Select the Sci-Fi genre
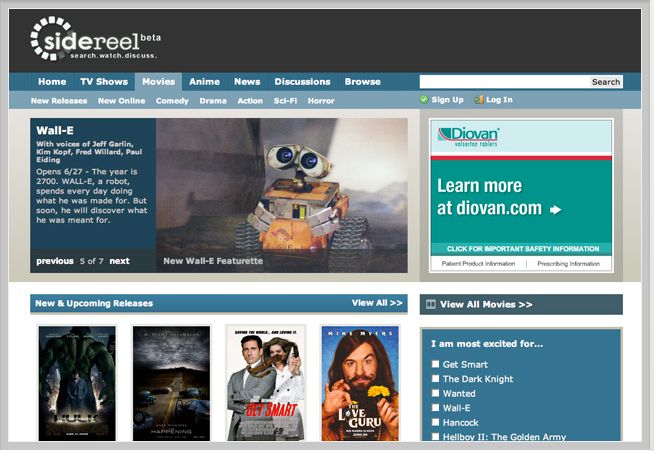654x451 pixels. click(285, 101)
